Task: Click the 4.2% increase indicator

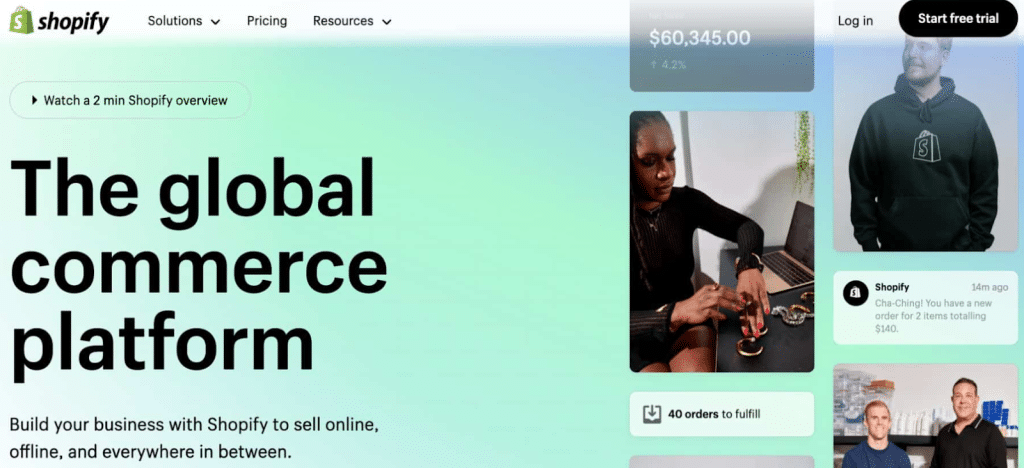Action: click(x=668, y=65)
